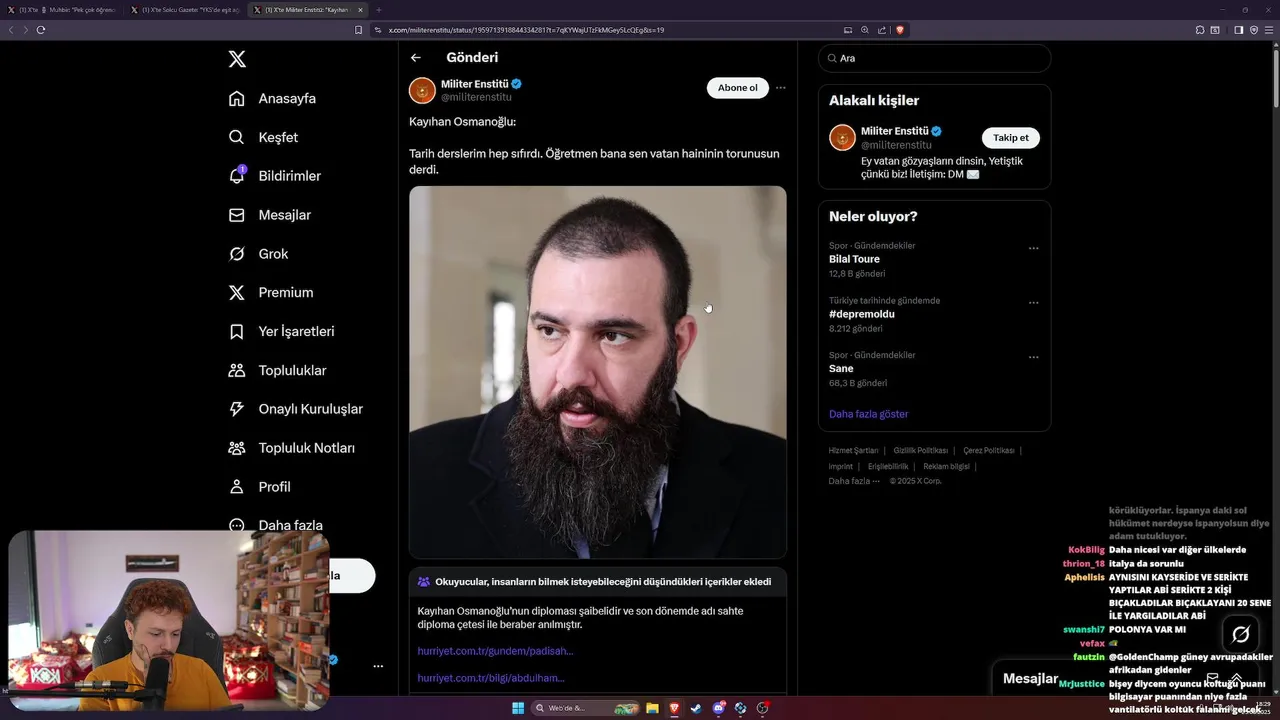Image resolution: width=1280 pixels, height=720 pixels.
Task: Open hurriyet.com.tr/bilgi/abdulham link
Action: (491, 678)
